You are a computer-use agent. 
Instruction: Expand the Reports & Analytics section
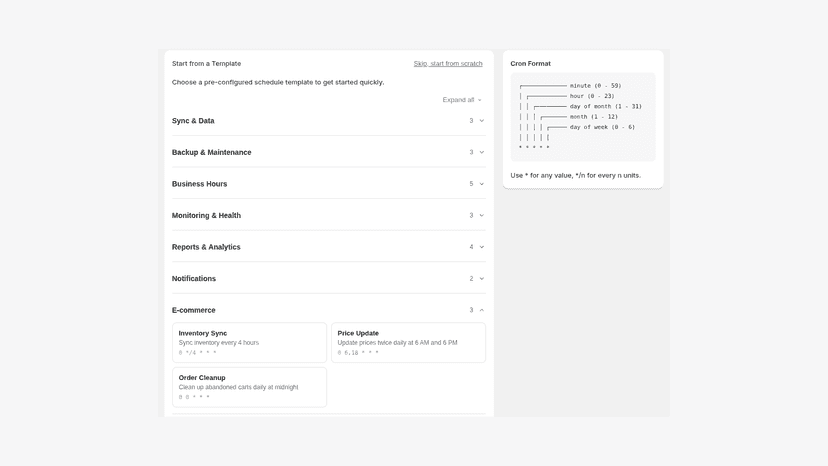tap(328, 247)
